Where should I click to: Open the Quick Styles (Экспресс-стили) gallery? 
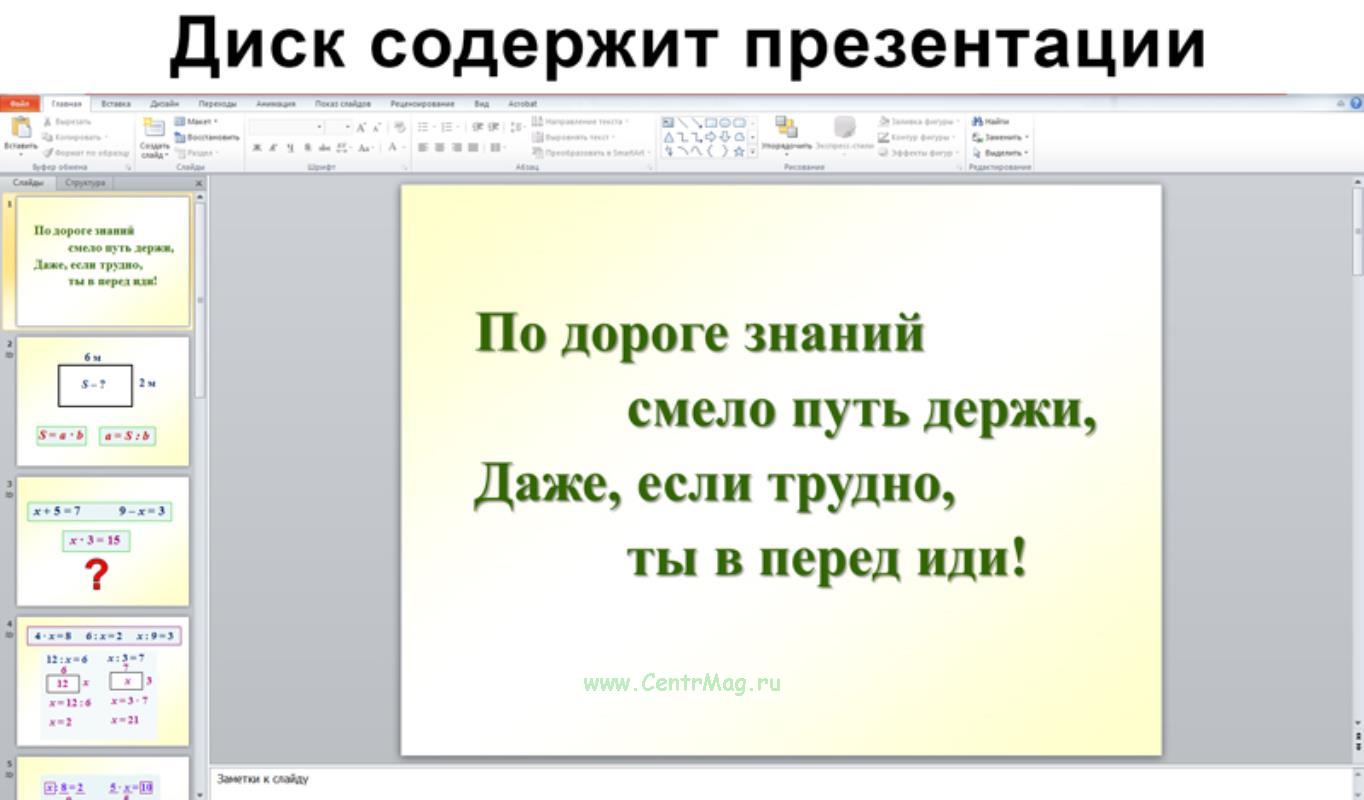[845, 135]
